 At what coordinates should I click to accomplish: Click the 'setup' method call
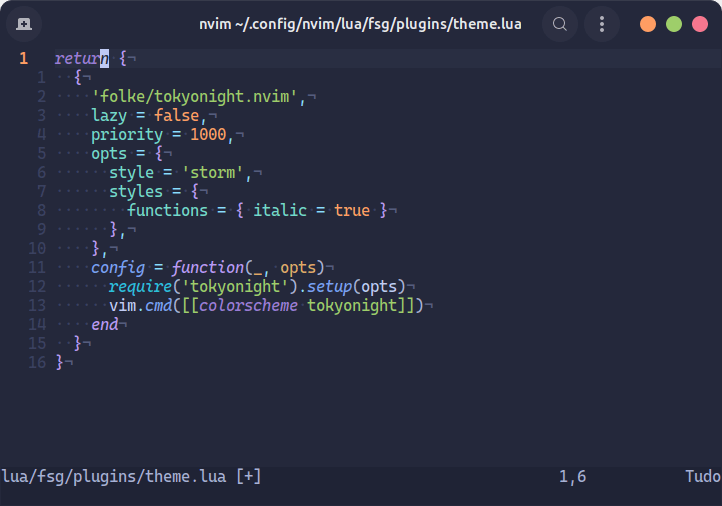coord(329,287)
